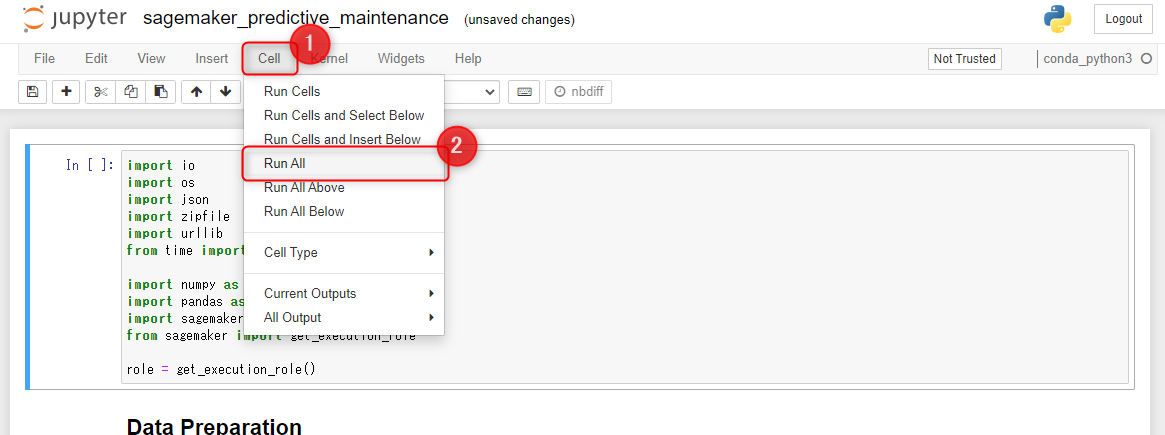Insert a cell below with plus icon

pos(66,92)
